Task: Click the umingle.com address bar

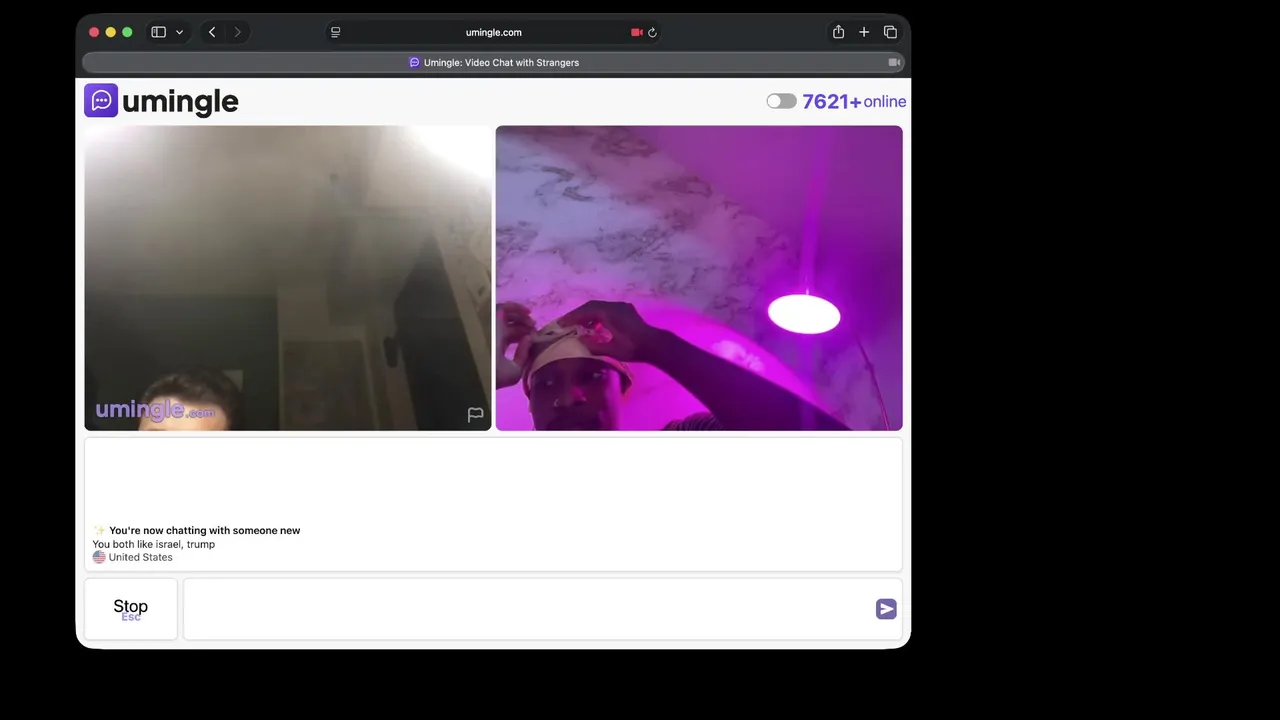Action: pos(494,32)
